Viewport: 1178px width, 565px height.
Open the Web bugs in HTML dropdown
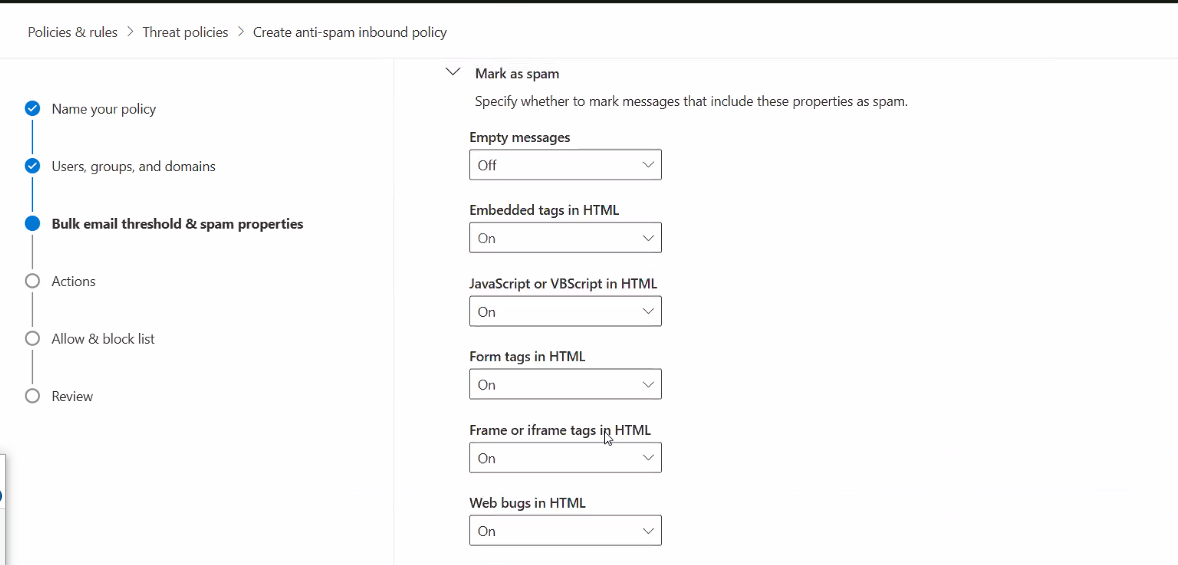[565, 530]
